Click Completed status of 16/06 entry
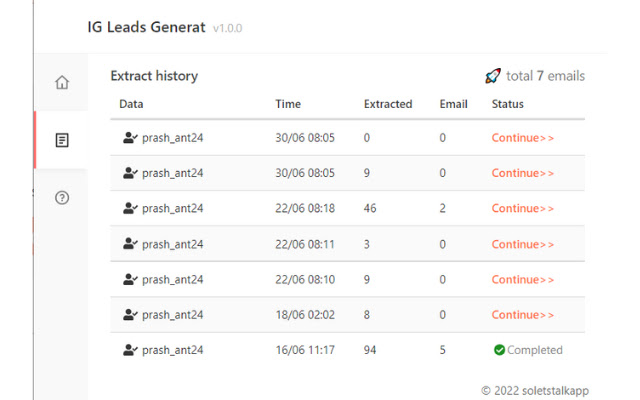 534,351
